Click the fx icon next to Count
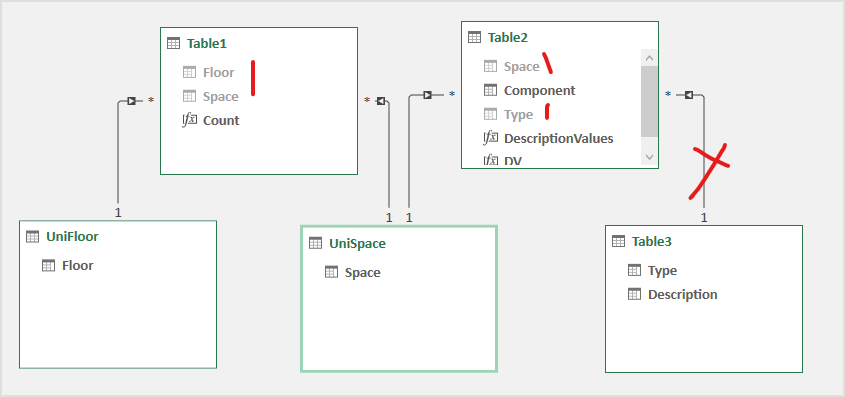Screen dimensions: 845x397 [x=189, y=120]
